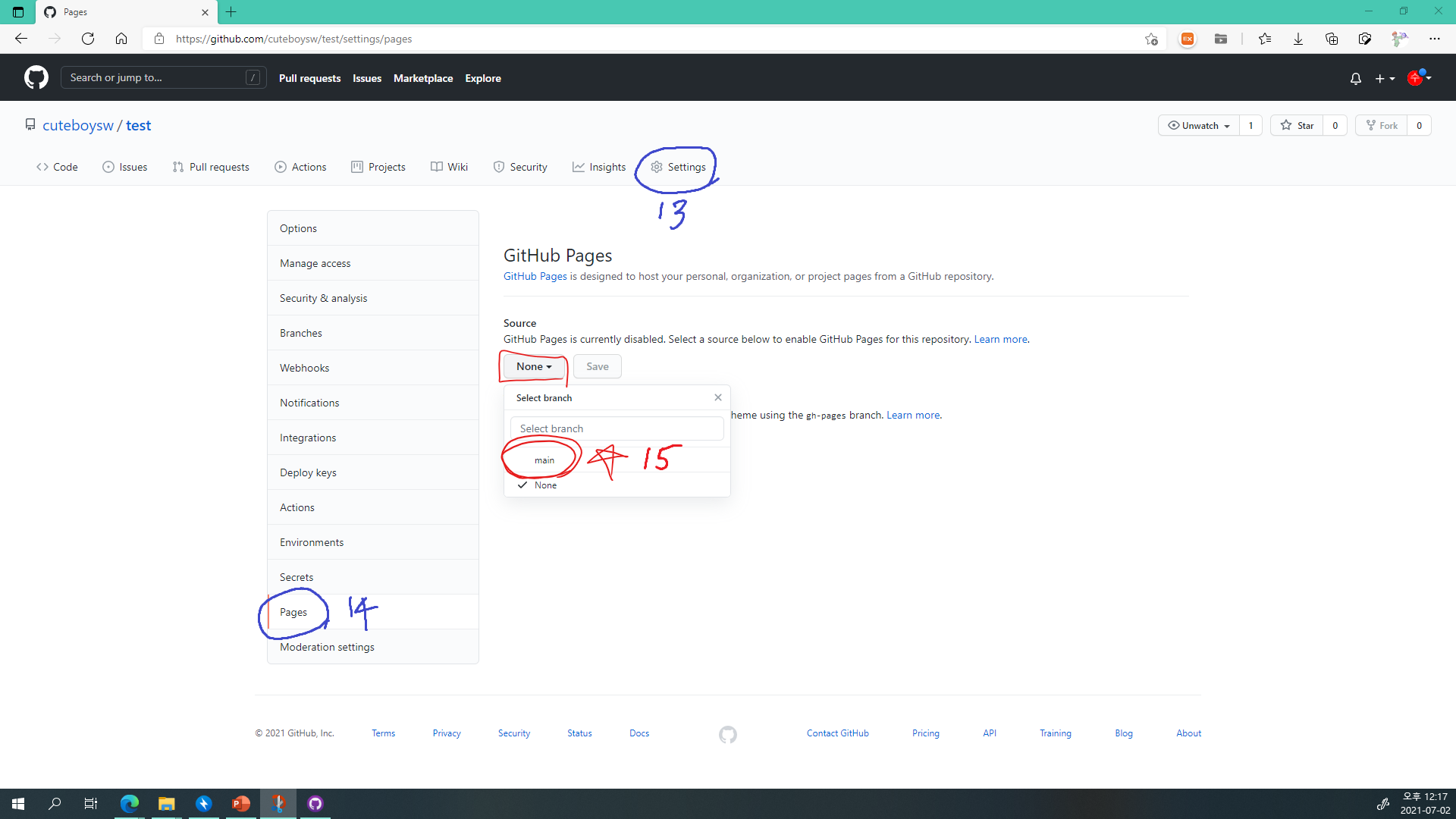Open Branches settings
The height and width of the screenshot is (819, 1456).
373,333
